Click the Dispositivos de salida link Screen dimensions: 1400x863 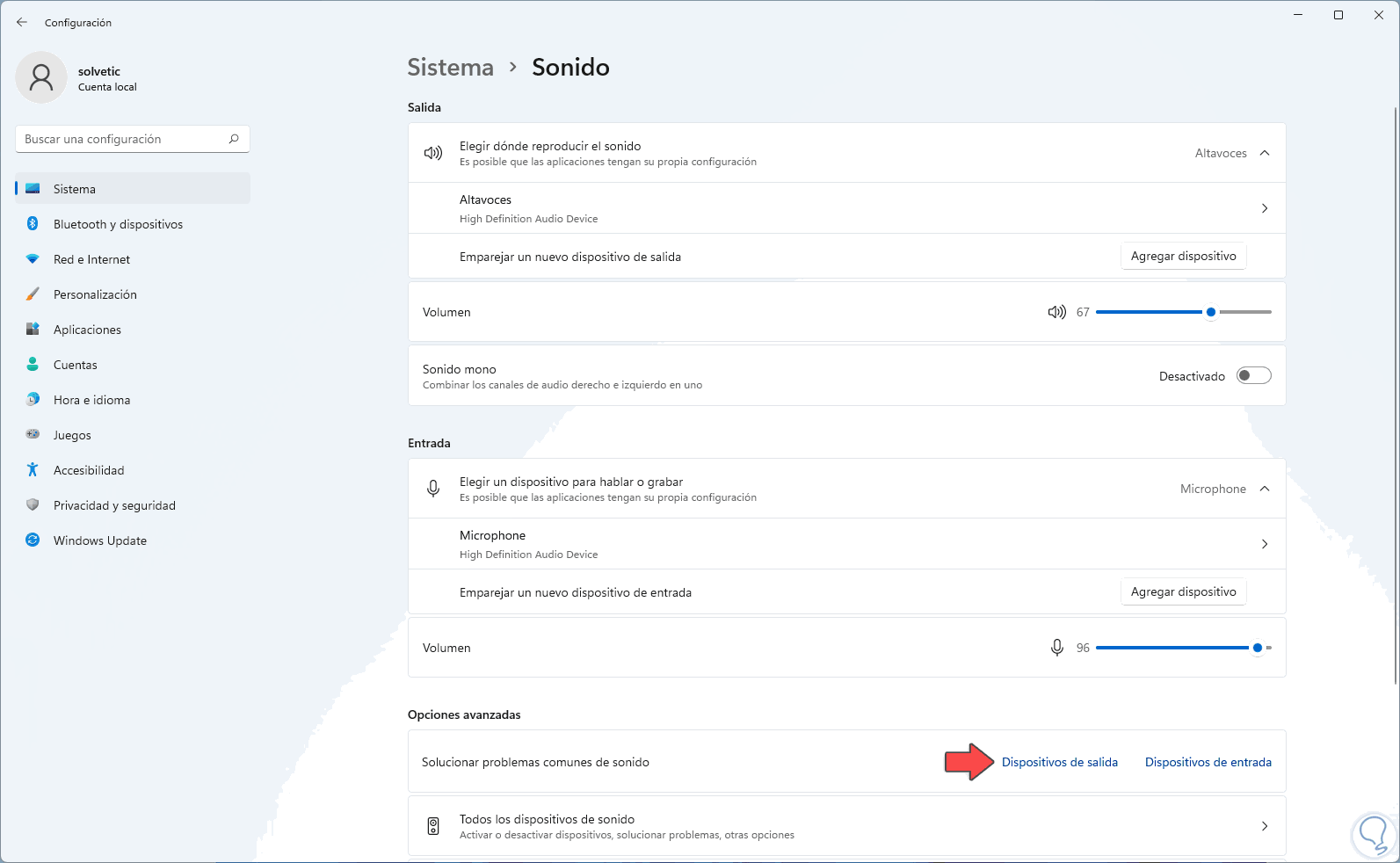pos(1059,762)
